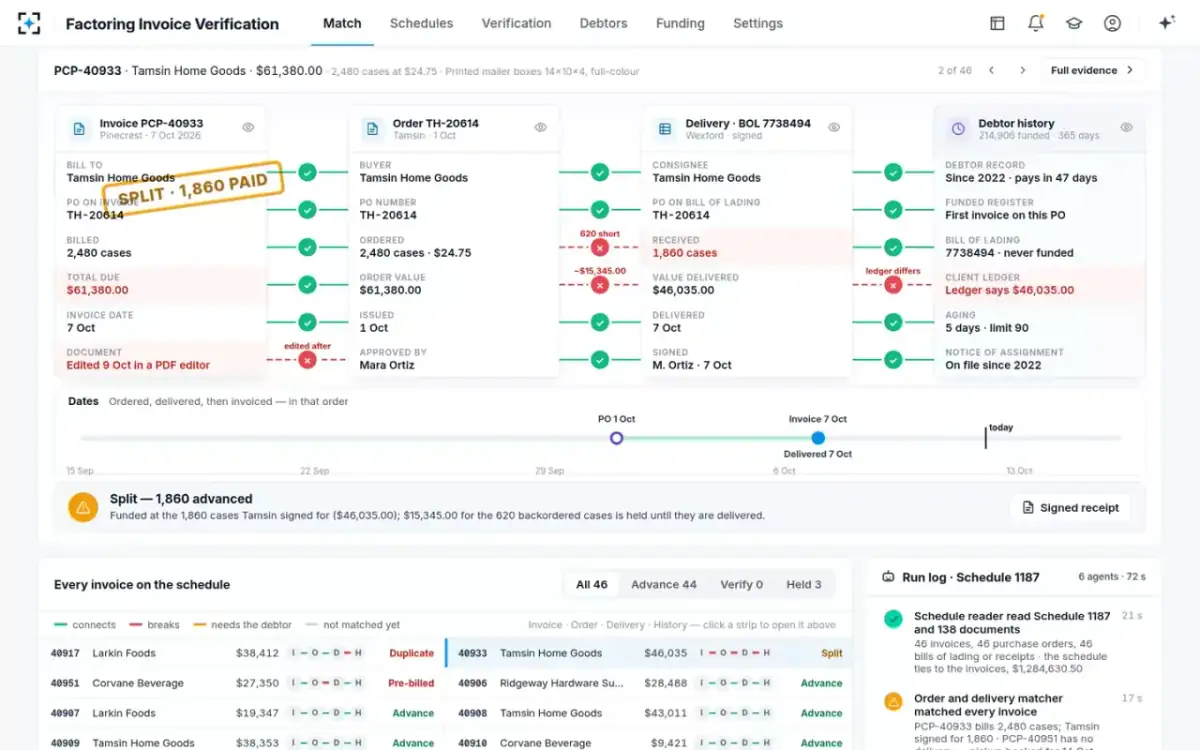Click the app logo icon
1200x750 pixels.
29,23
